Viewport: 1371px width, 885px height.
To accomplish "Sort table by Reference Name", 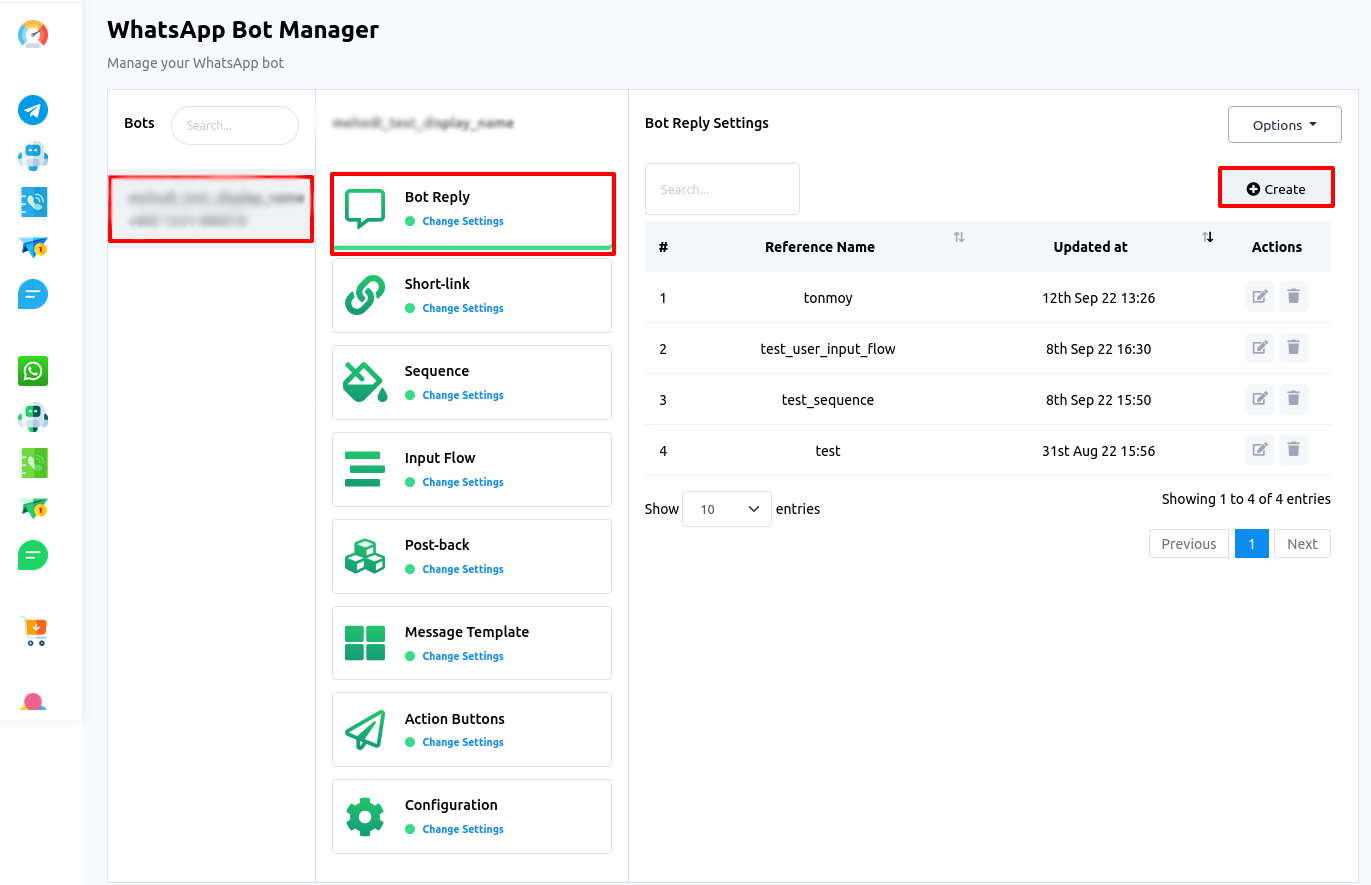I will click(820, 247).
